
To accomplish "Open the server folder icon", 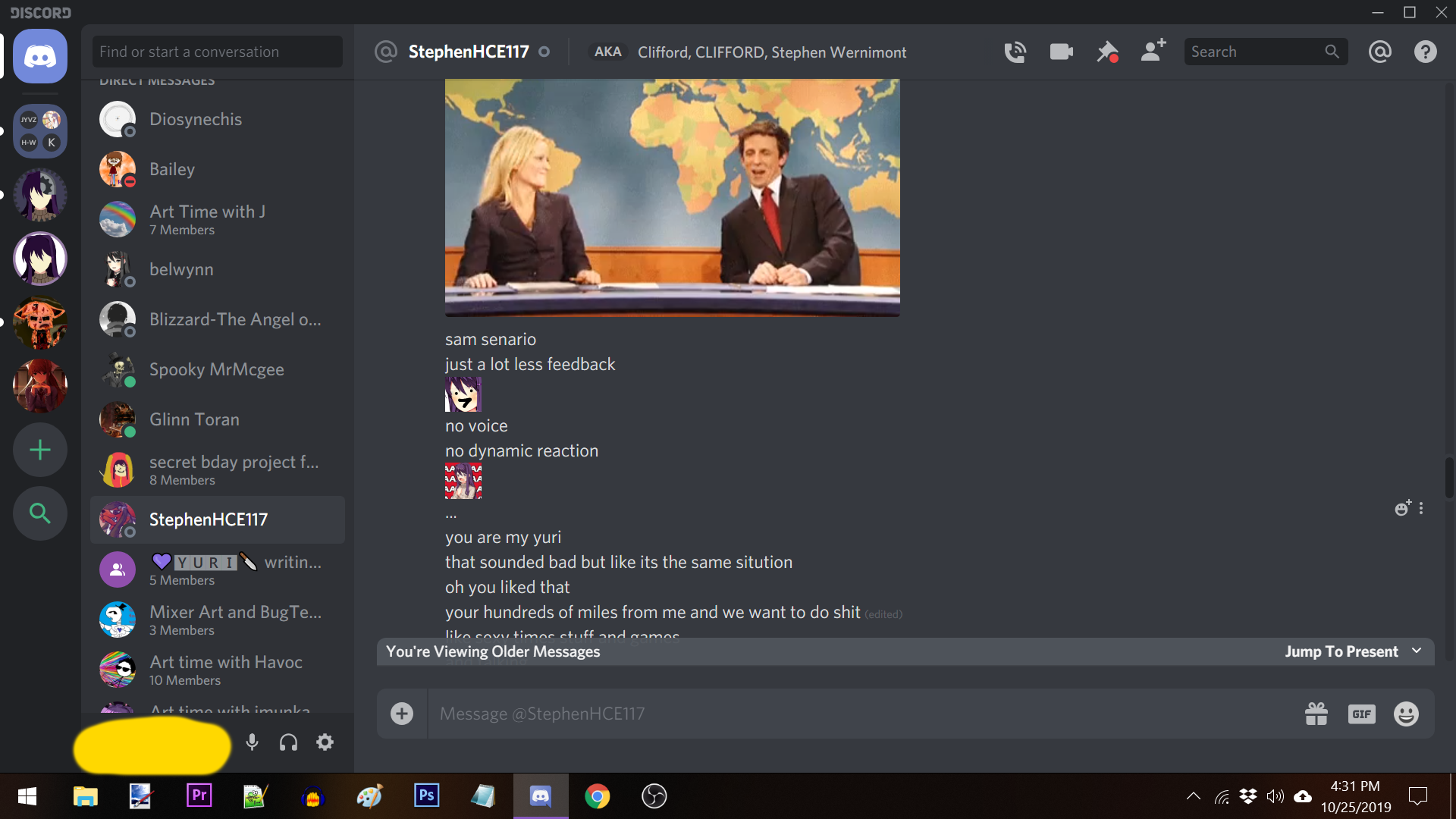I will tap(40, 131).
